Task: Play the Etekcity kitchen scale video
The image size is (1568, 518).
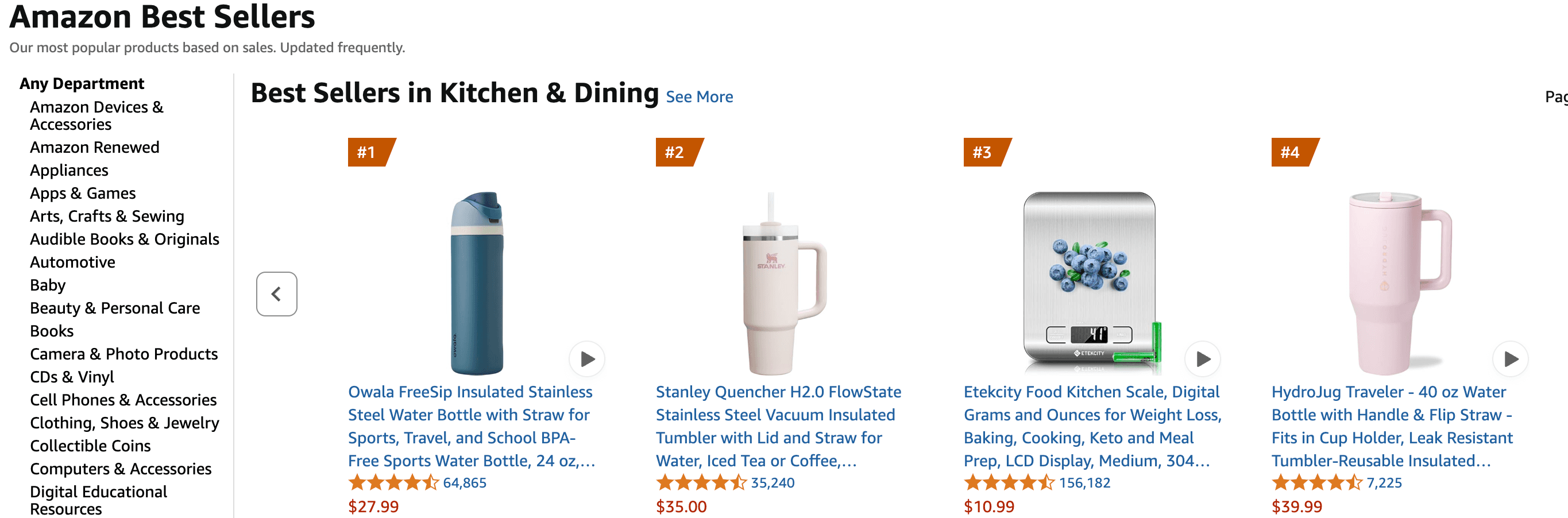Action: [x=1202, y=359]
